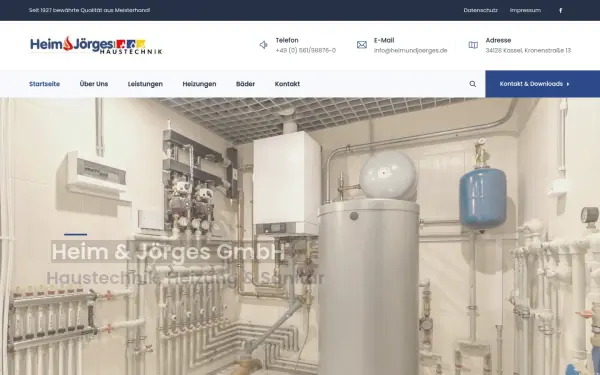Click the tagline Seit 1927 bewährte Qualität
600x375 pixels.
point(90,10)
